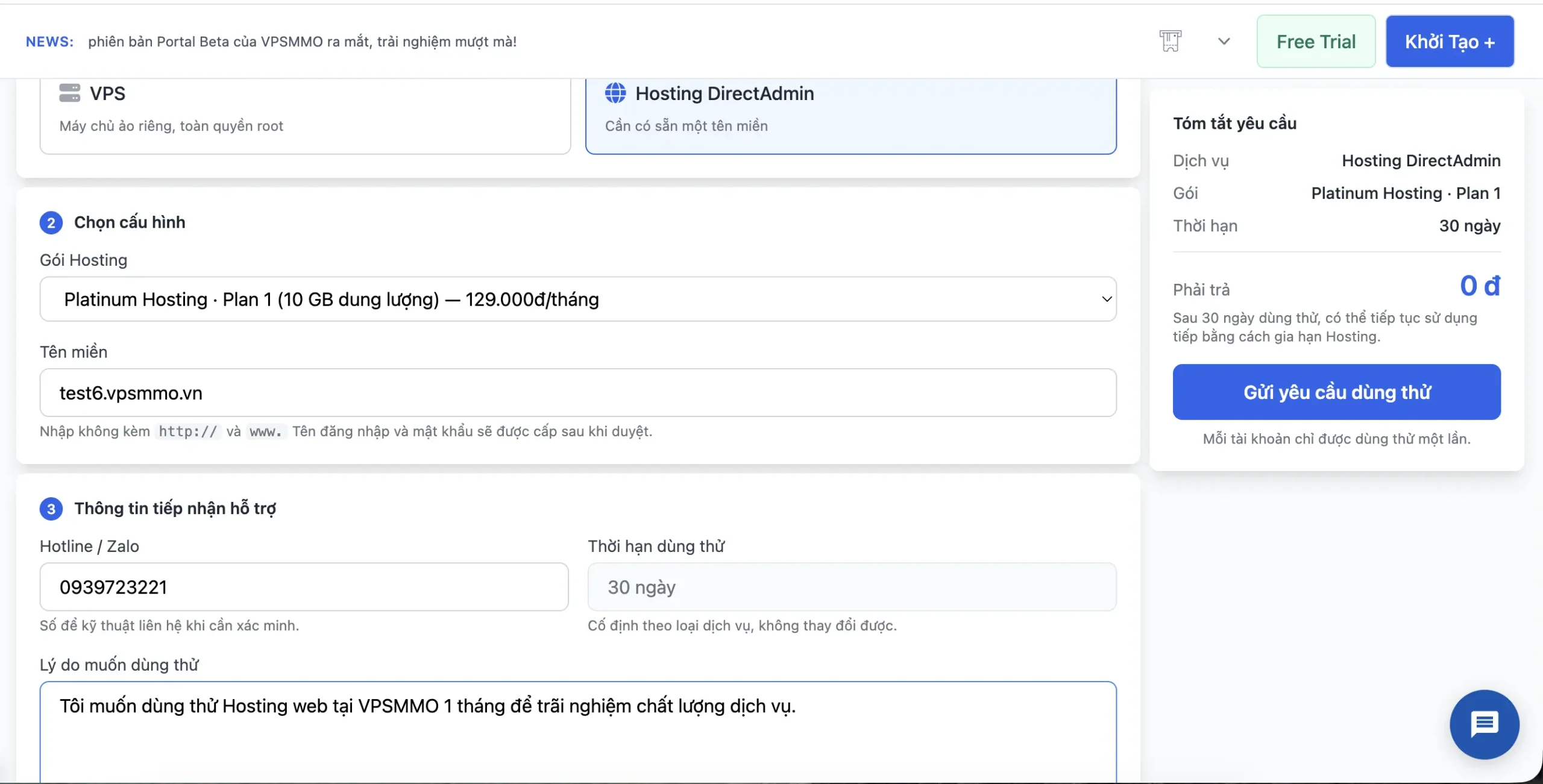This screenshot has width=1543, height=784.
Task: Click the NEWS announcement text about Portal Beta
Action: [302, 42]
